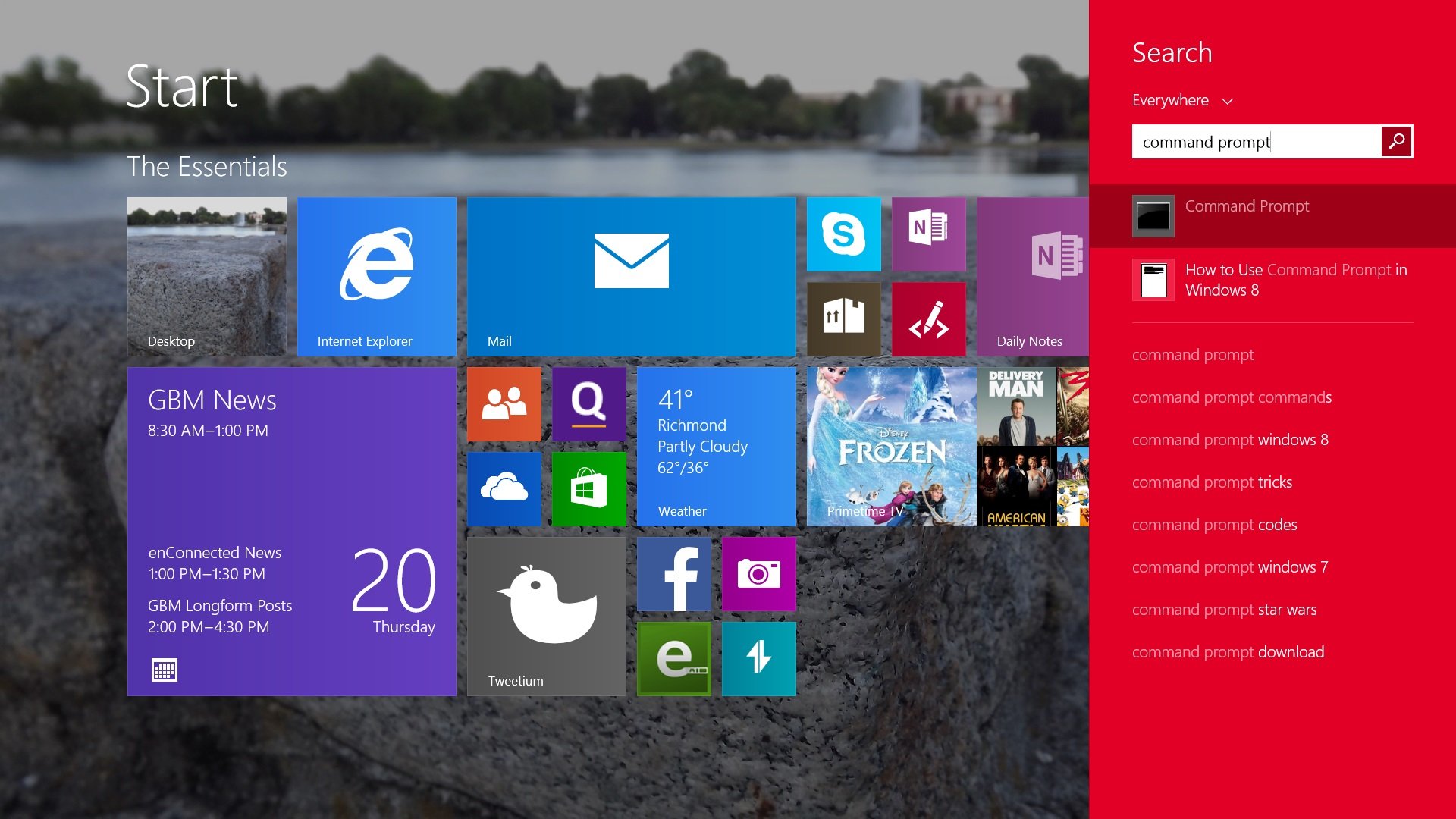Open the Weather tile for Richmond
Viewport: 1456px width, 819px height.
coord(717,447)
